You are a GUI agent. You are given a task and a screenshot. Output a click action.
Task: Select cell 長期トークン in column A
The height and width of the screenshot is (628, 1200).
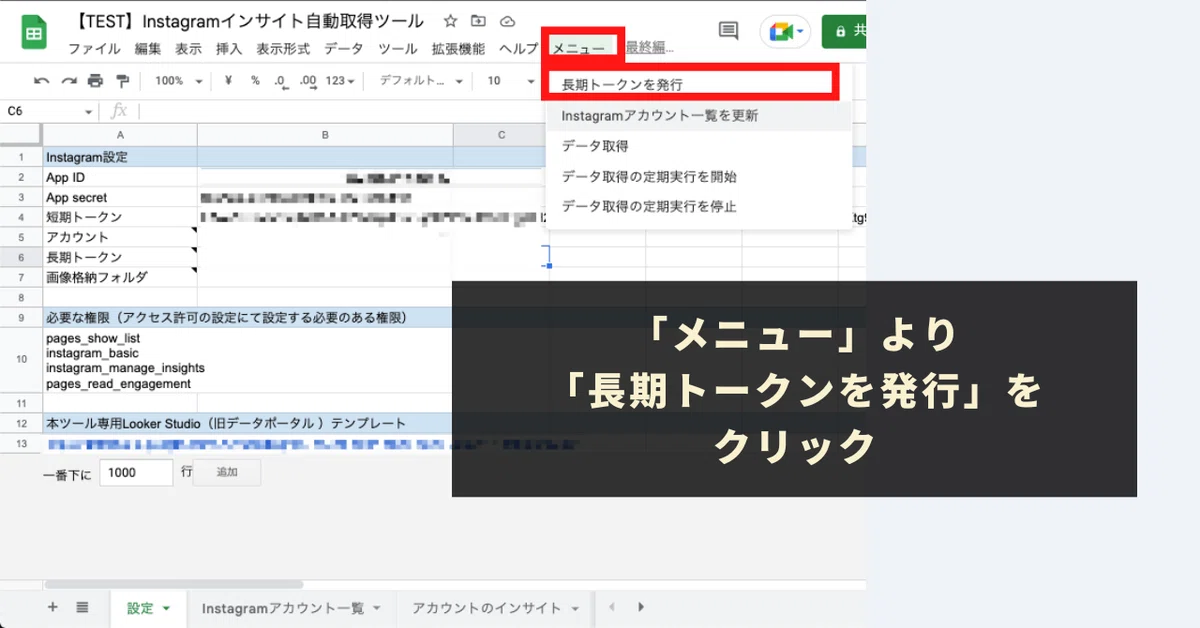click(x=120, y=257)
